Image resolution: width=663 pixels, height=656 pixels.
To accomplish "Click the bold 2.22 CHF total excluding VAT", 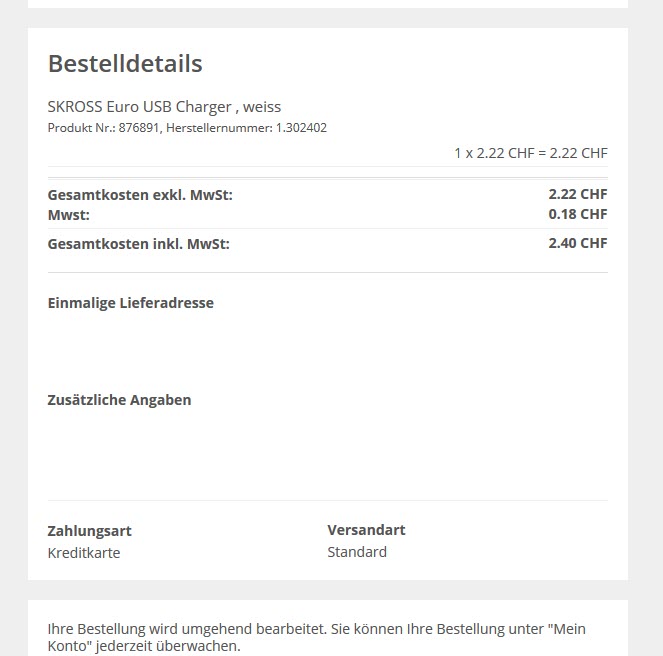I will point(577,194).
